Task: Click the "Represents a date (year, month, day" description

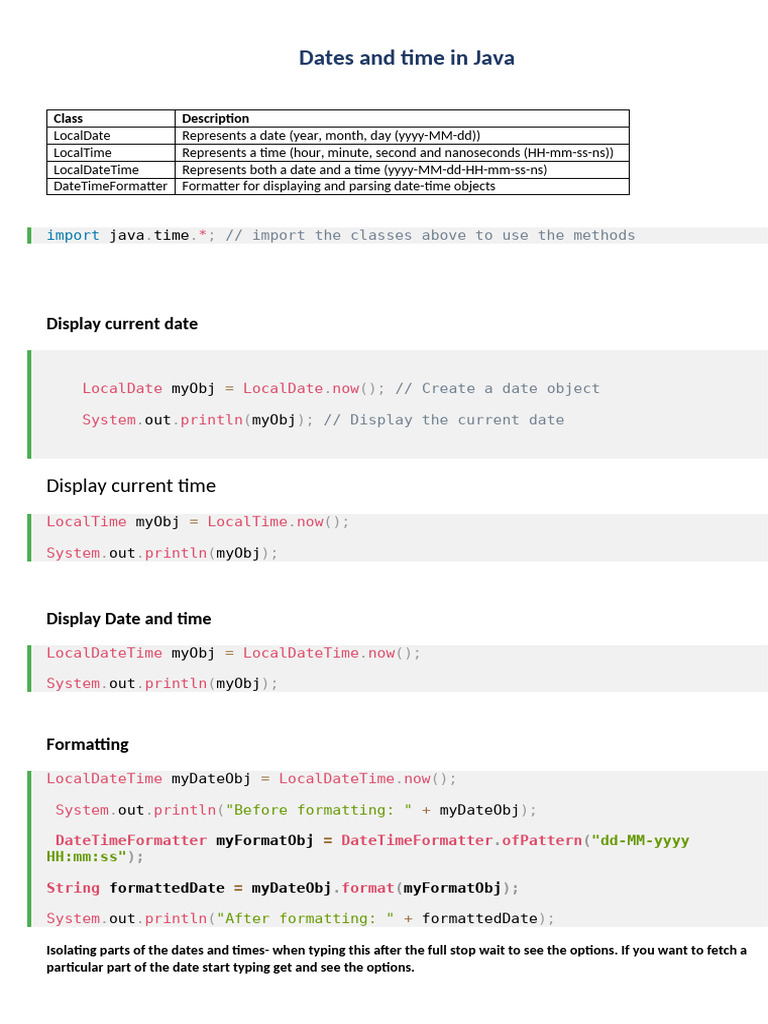Action: (x=331, y=135)
